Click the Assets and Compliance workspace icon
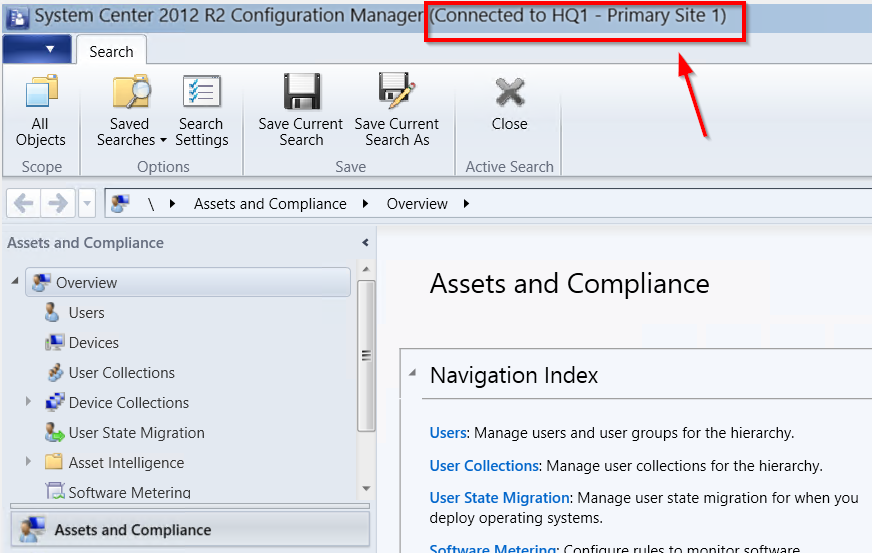Screen dimensions: 872x553 32,529
